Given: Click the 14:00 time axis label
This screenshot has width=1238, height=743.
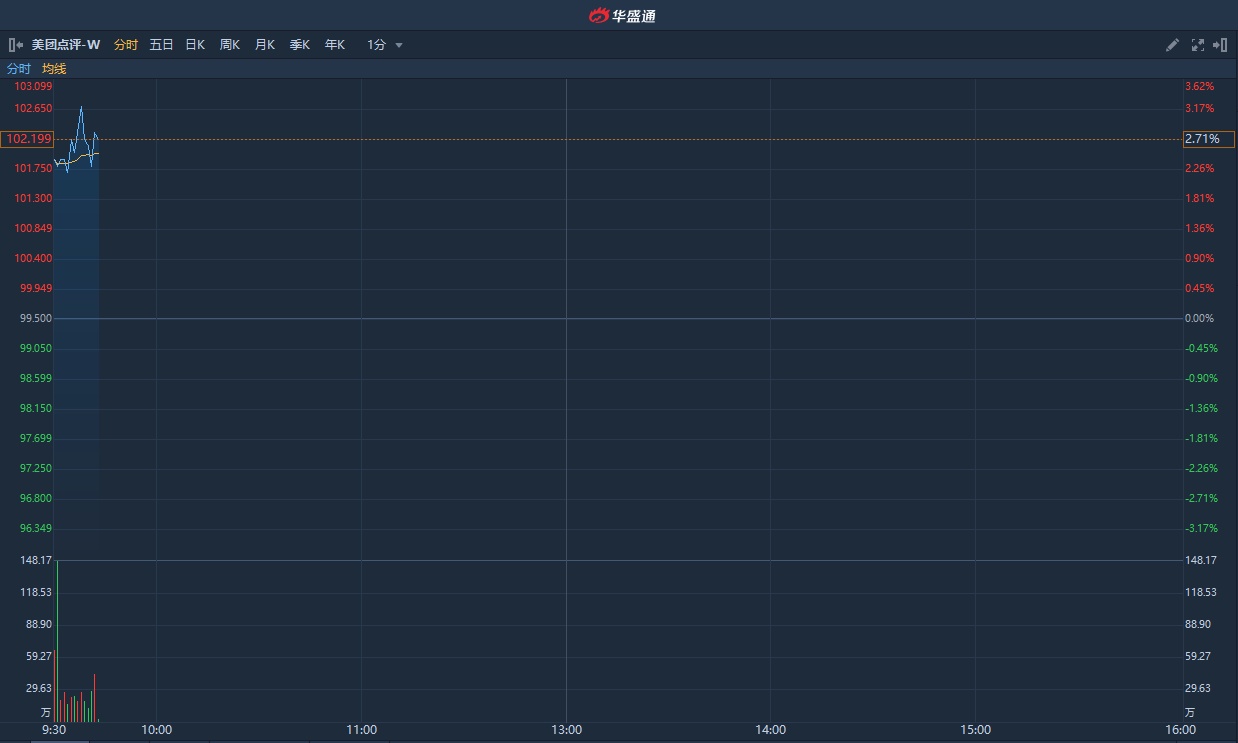Looking at the screenshot, I should tap(771, 730).
